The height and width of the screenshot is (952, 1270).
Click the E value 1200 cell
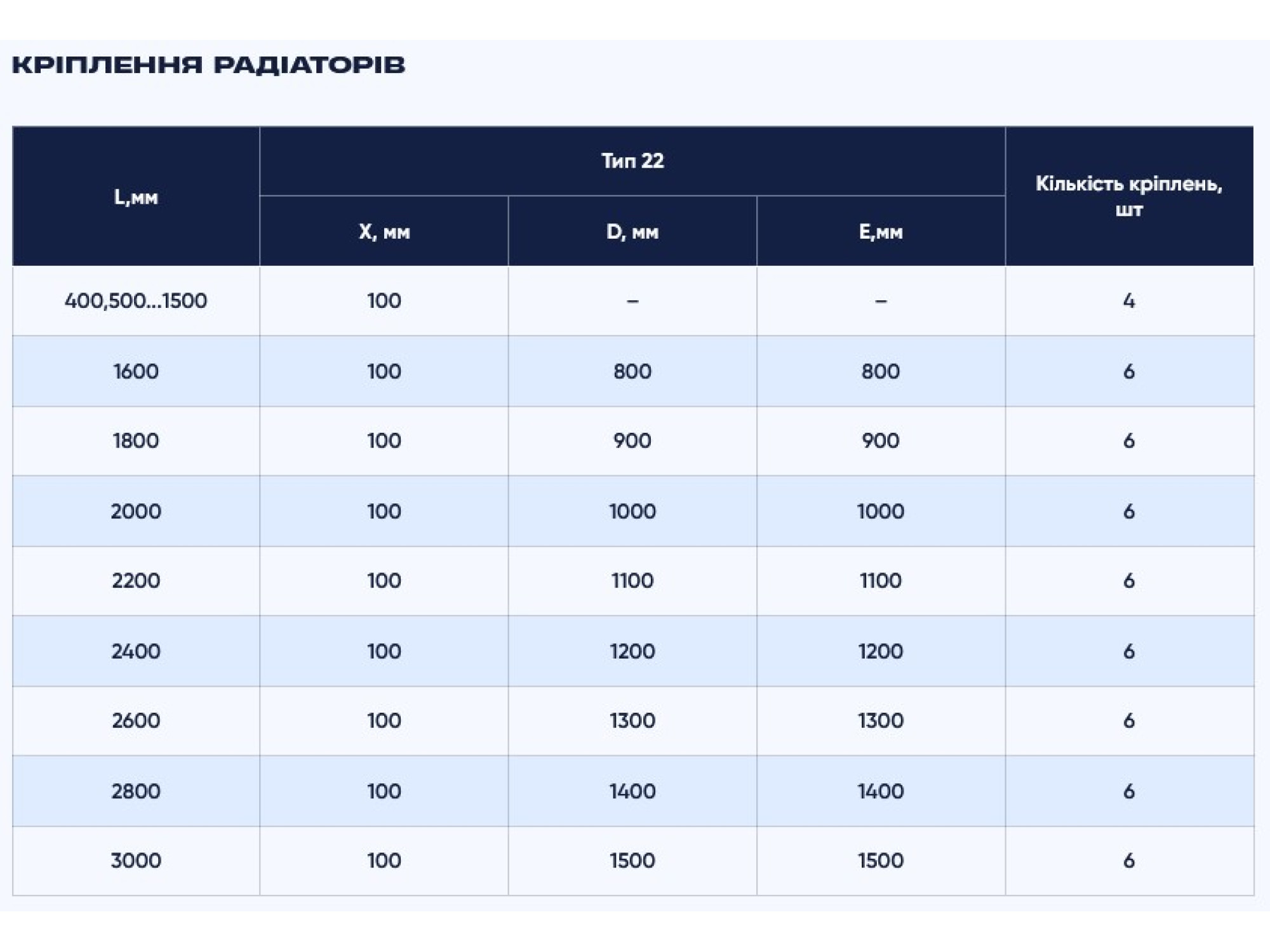pyautogui.click(x=881, y=651)
